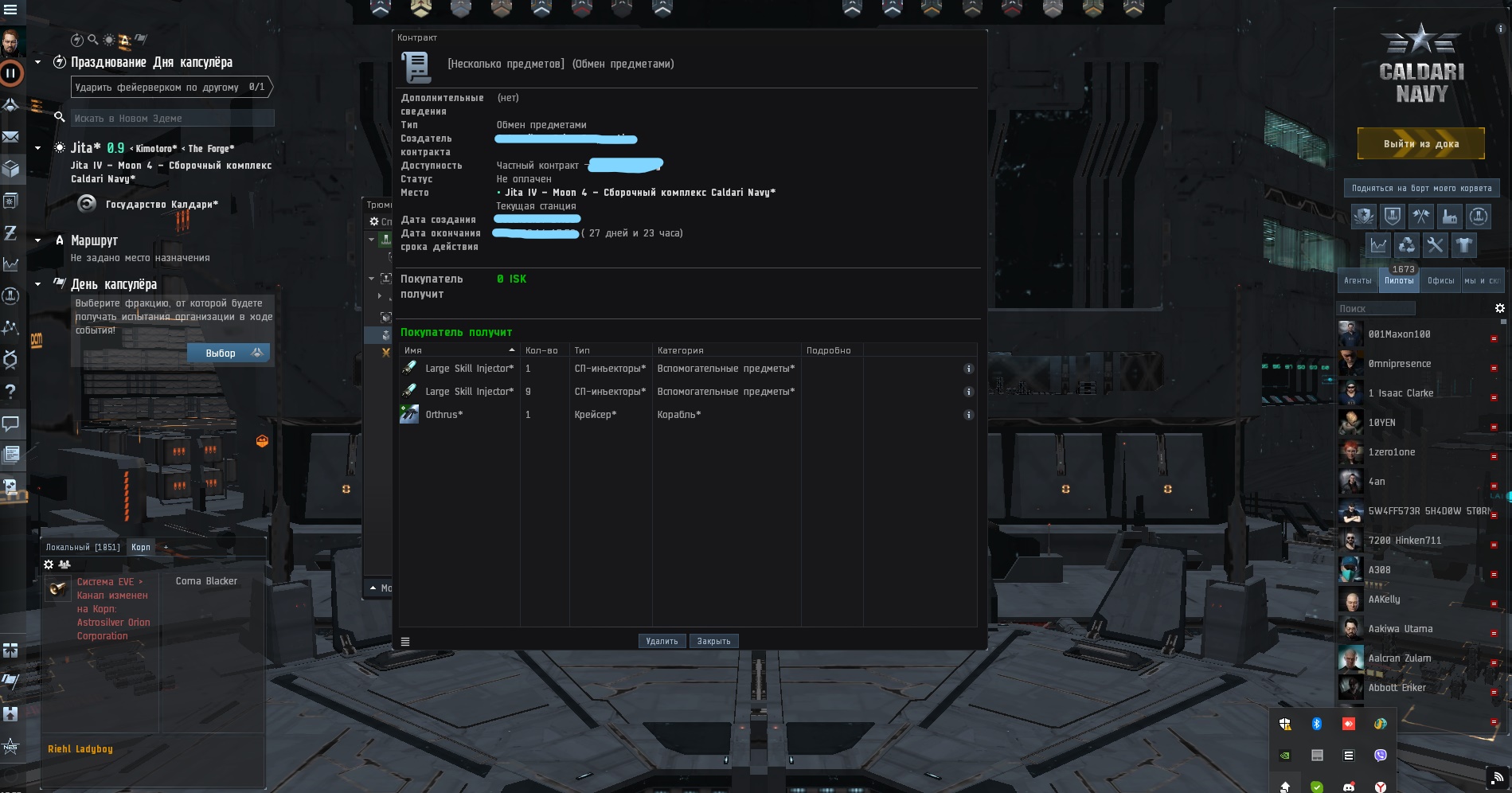1512x793 pixels.
Task: Open the character portrait sheet
Action: [11, 41]
